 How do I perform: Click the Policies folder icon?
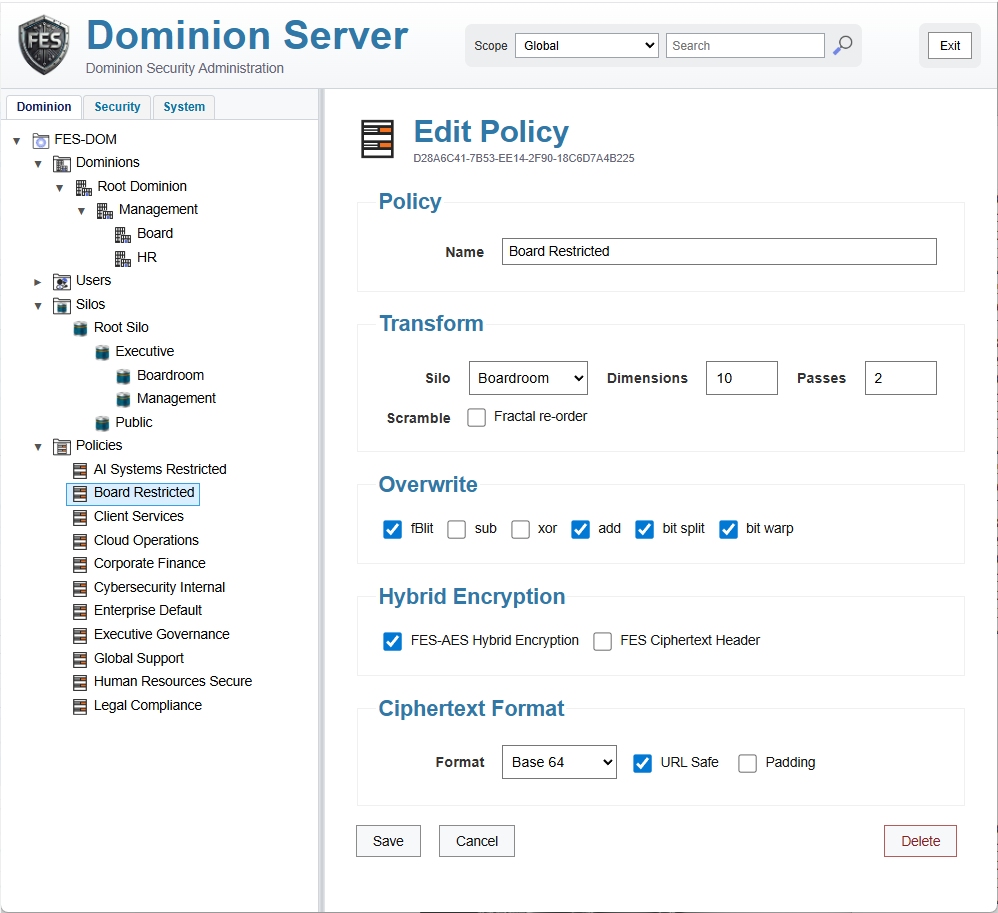pyautogui.click(x=62, y=446)
